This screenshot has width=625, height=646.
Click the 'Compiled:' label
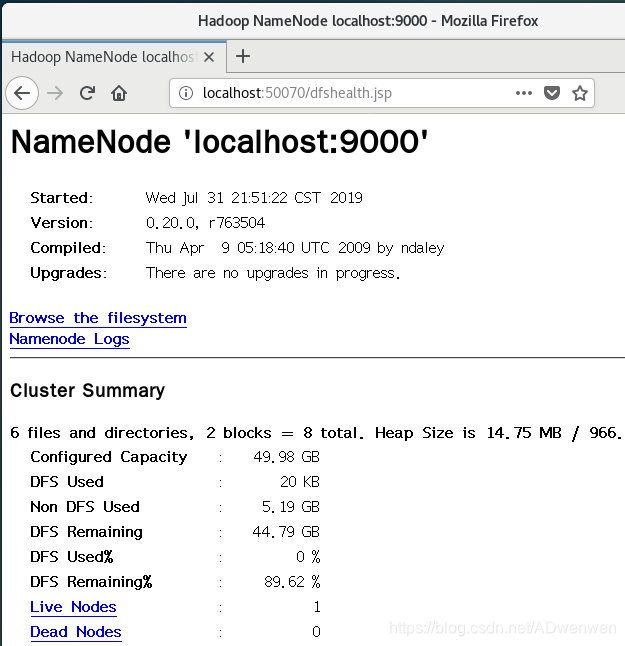pos(68,248)
